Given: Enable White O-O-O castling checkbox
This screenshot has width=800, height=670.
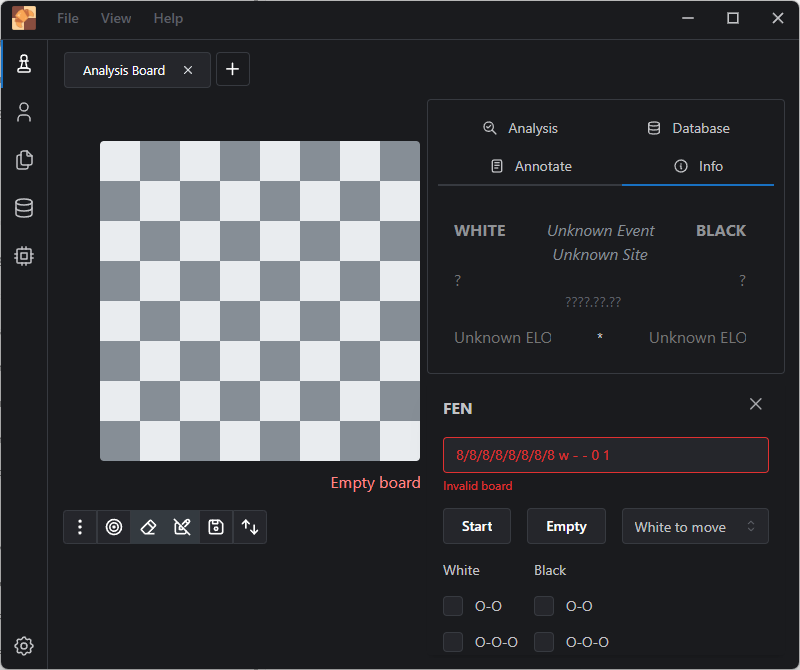Looking at the screenshot, I should [x=453, y=642].
